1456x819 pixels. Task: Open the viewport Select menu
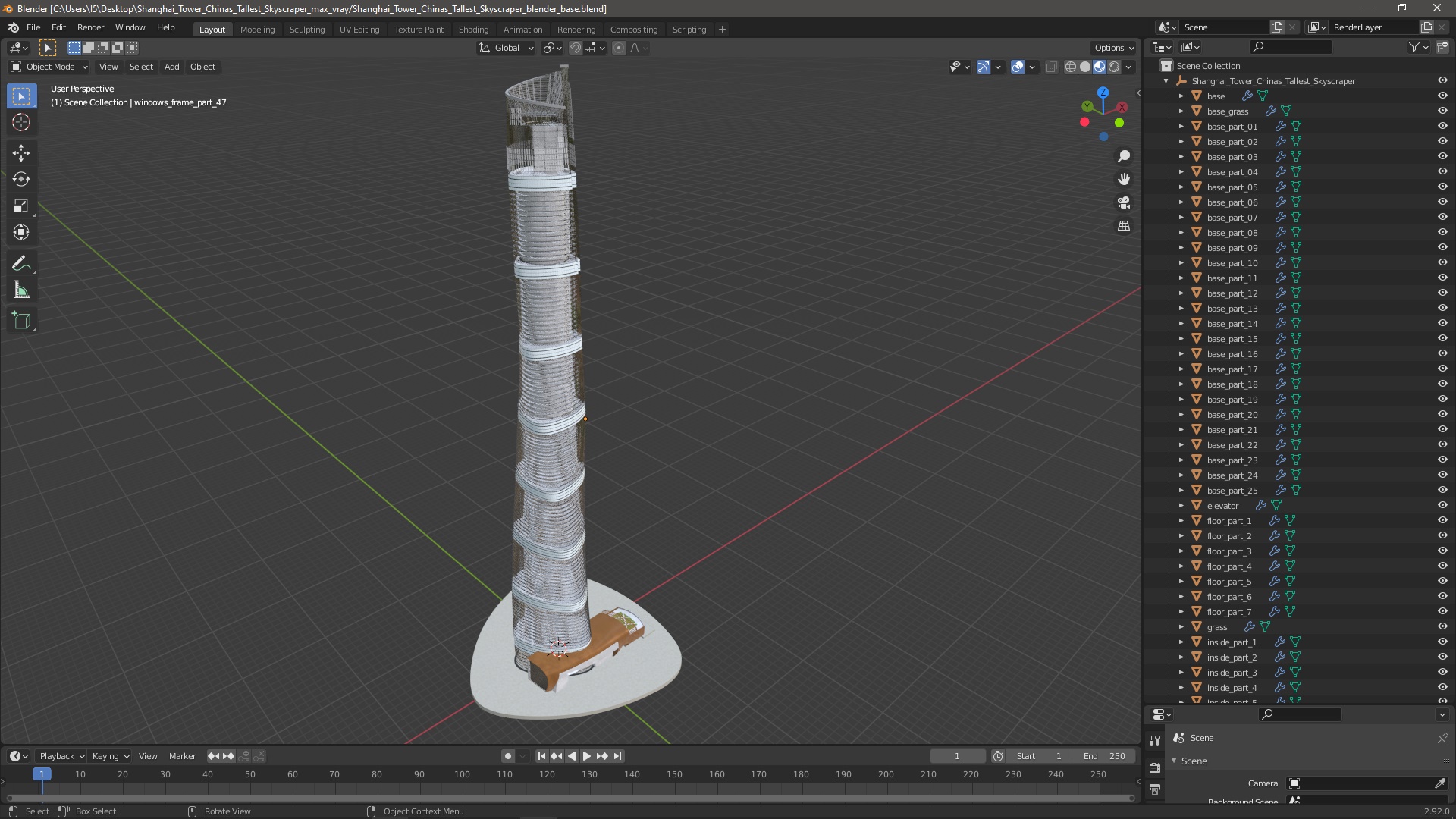[141, 67]
